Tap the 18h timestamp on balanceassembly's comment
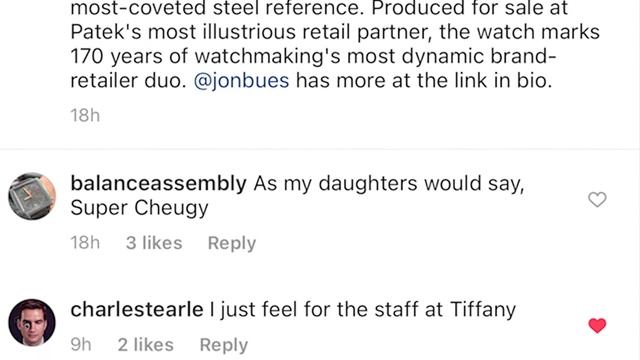 (85, 243)
